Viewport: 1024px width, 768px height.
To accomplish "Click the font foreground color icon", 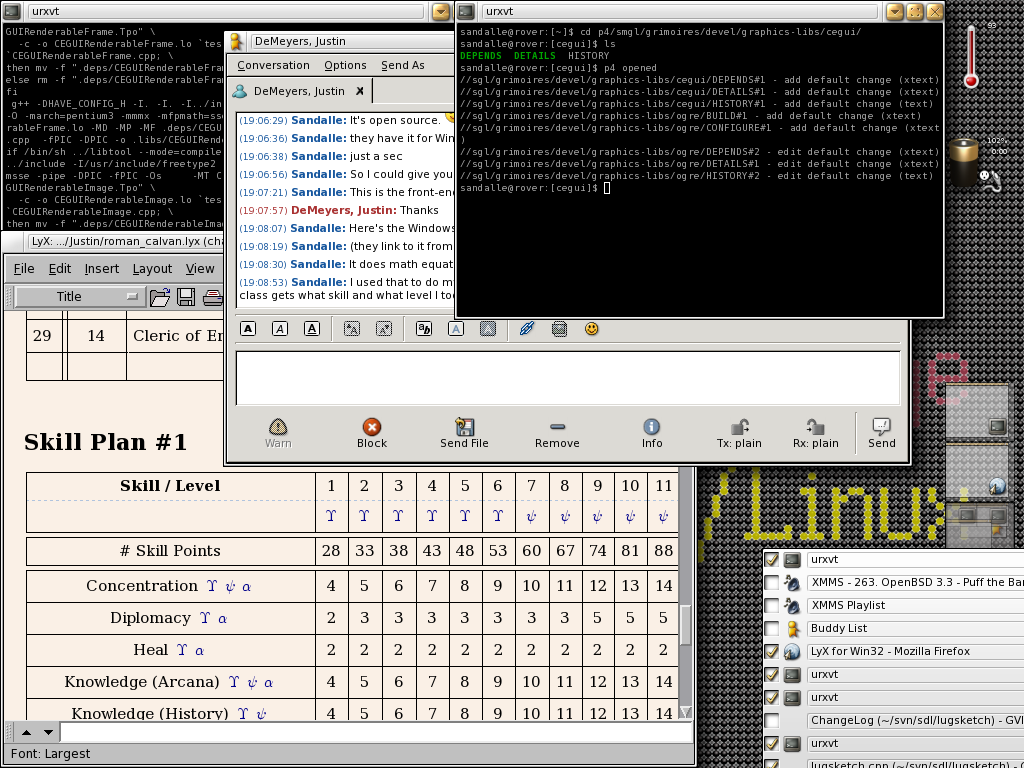I will point(455,329).
